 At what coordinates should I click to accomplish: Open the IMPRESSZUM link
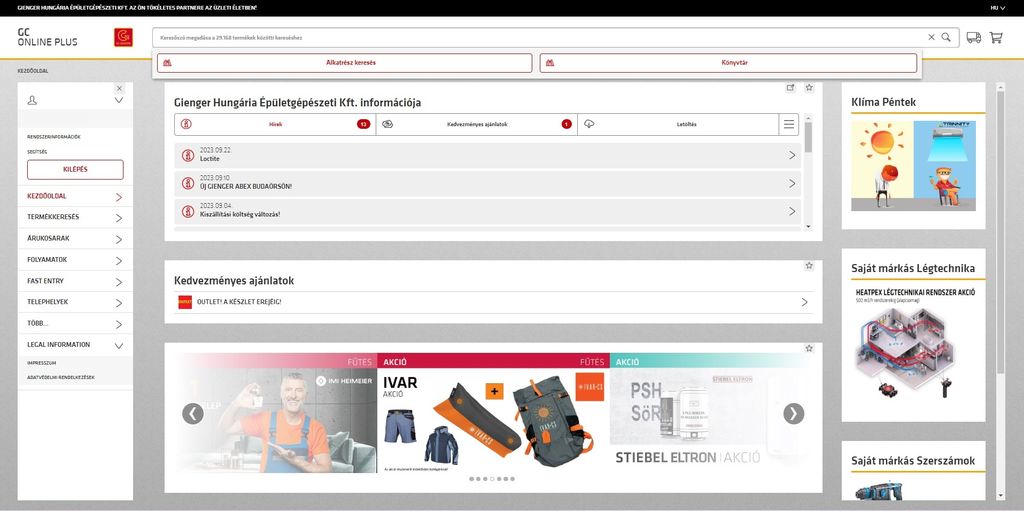(42, 363)
